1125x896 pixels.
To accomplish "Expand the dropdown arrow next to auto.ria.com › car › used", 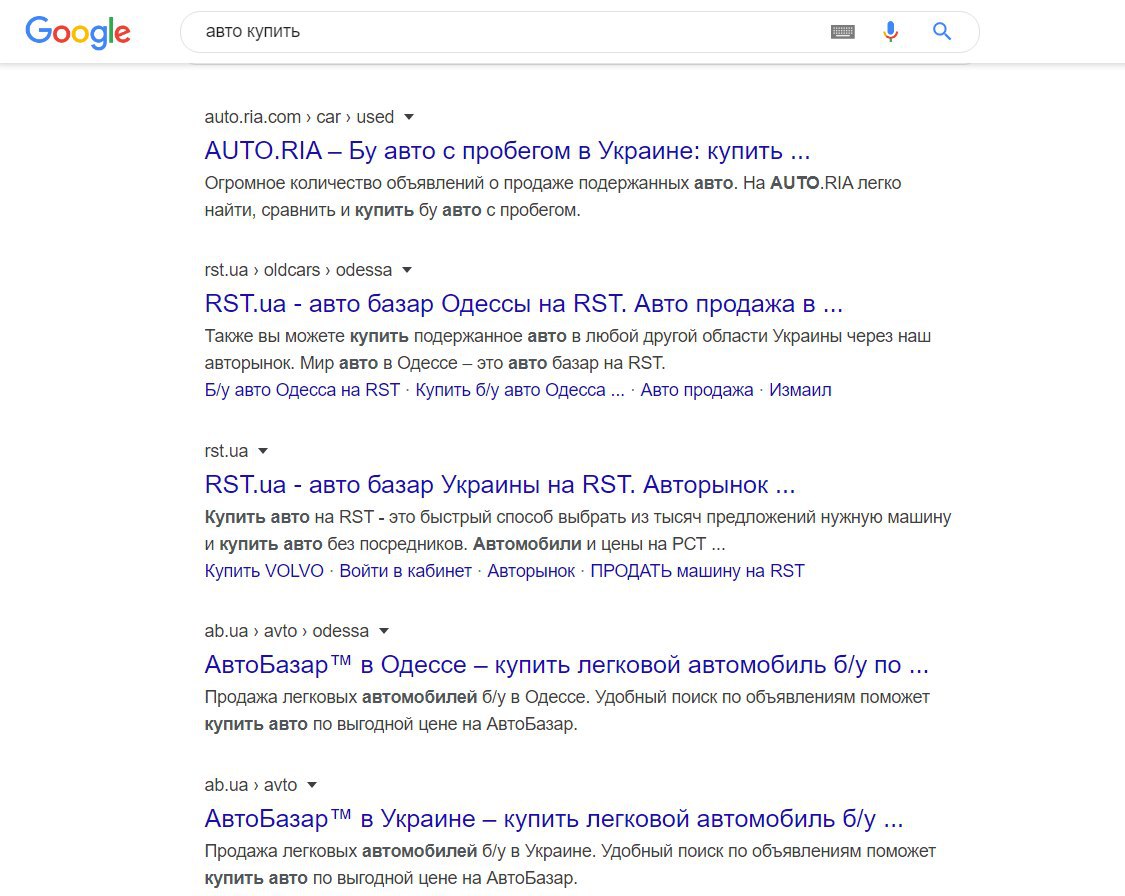I will pyautogui.click(x=409, y=117).
